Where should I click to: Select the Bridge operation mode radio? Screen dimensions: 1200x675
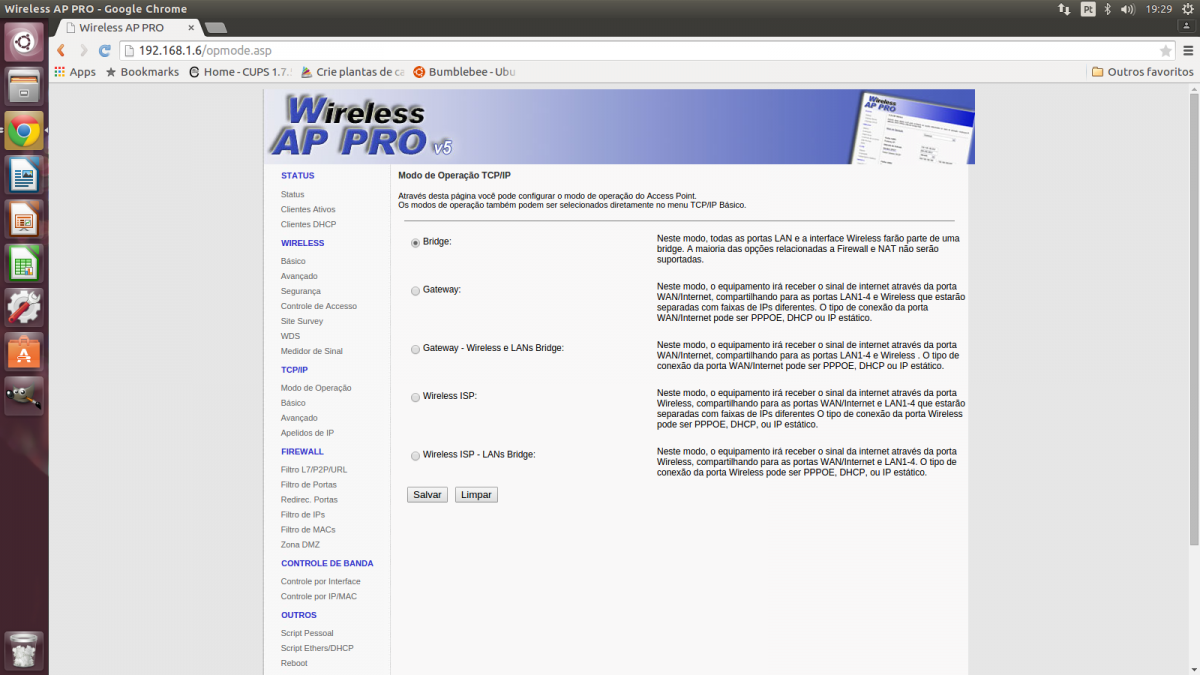[x=415, y=242]
